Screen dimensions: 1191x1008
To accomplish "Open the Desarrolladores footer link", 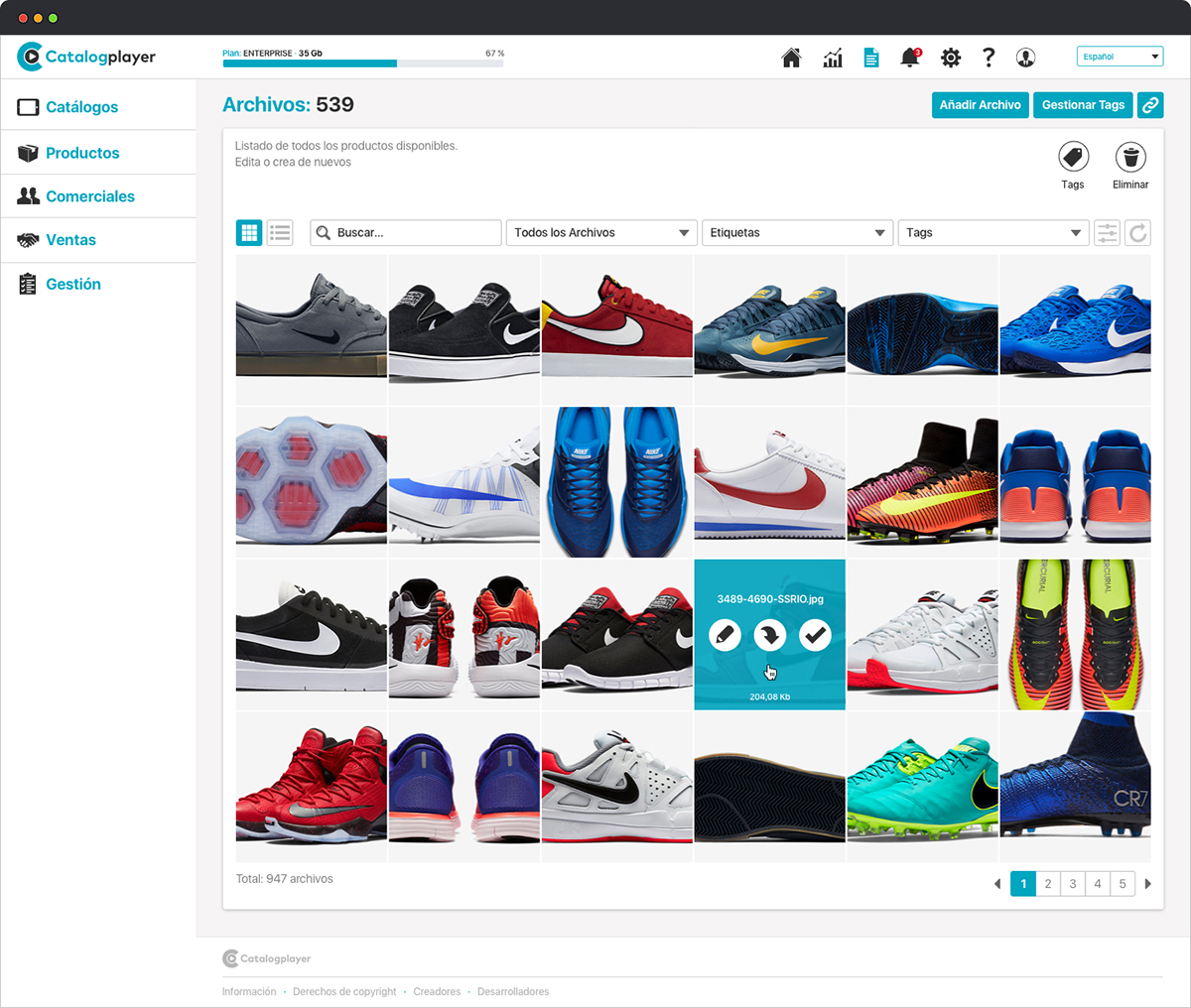I will [x=513, y=991].
